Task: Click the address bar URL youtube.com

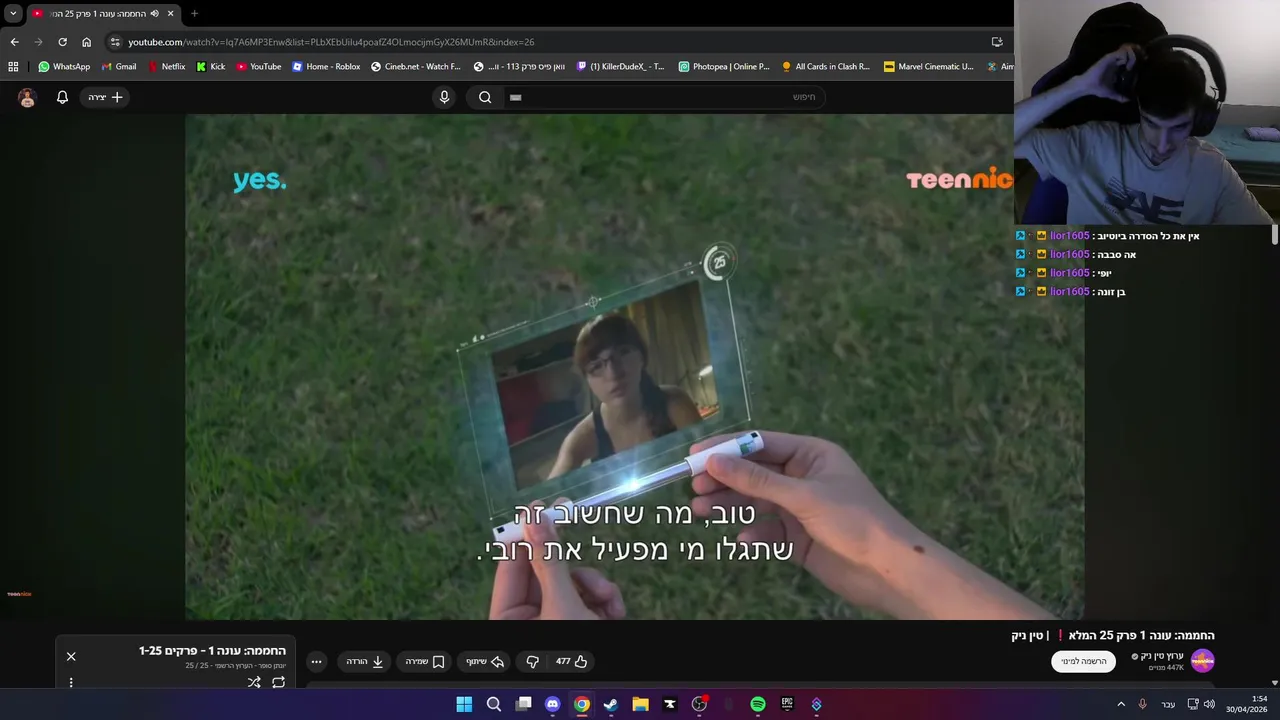Action: click(x=330, y=42)
